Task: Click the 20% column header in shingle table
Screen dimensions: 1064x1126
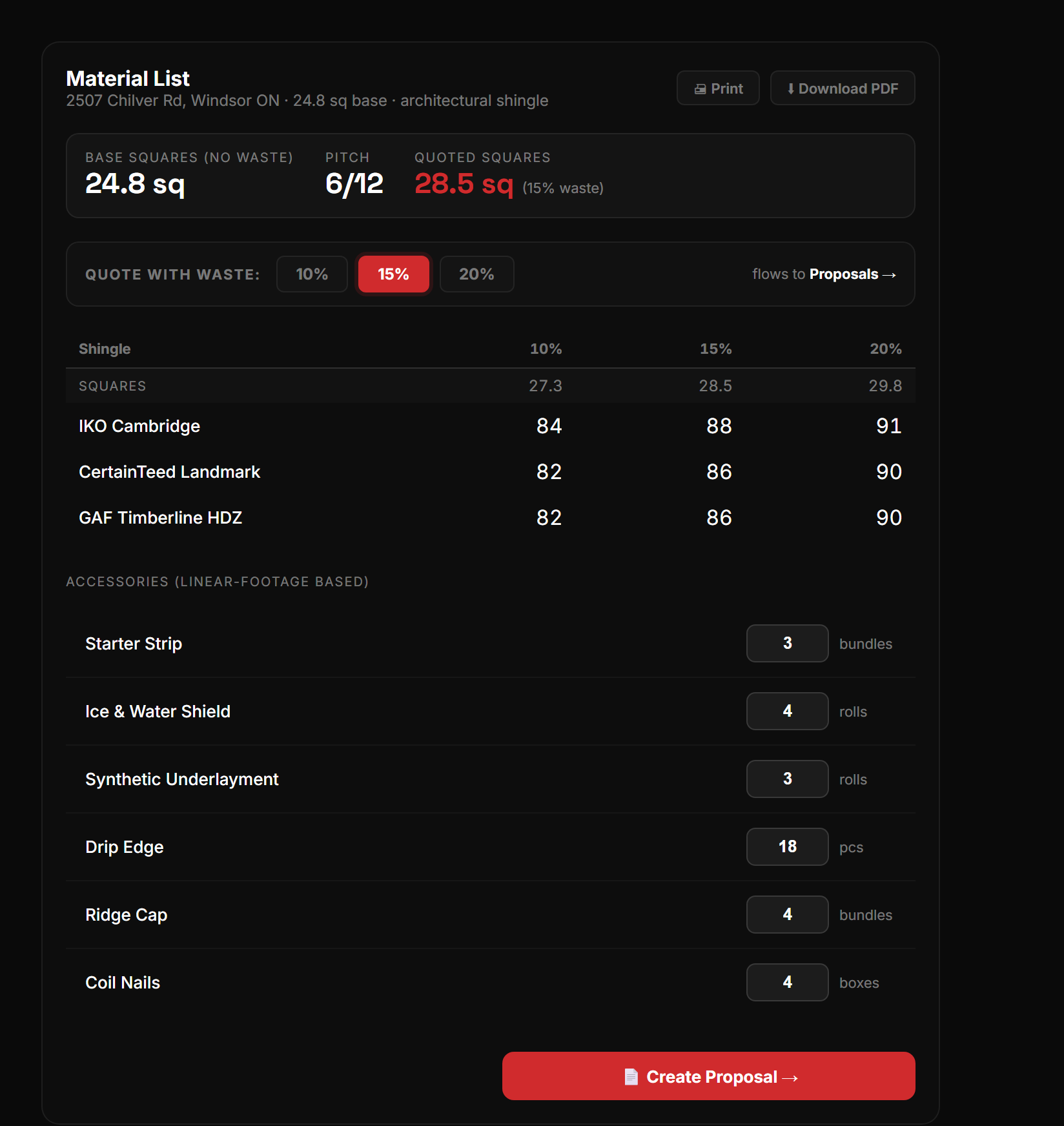Action: click(886, 349)
